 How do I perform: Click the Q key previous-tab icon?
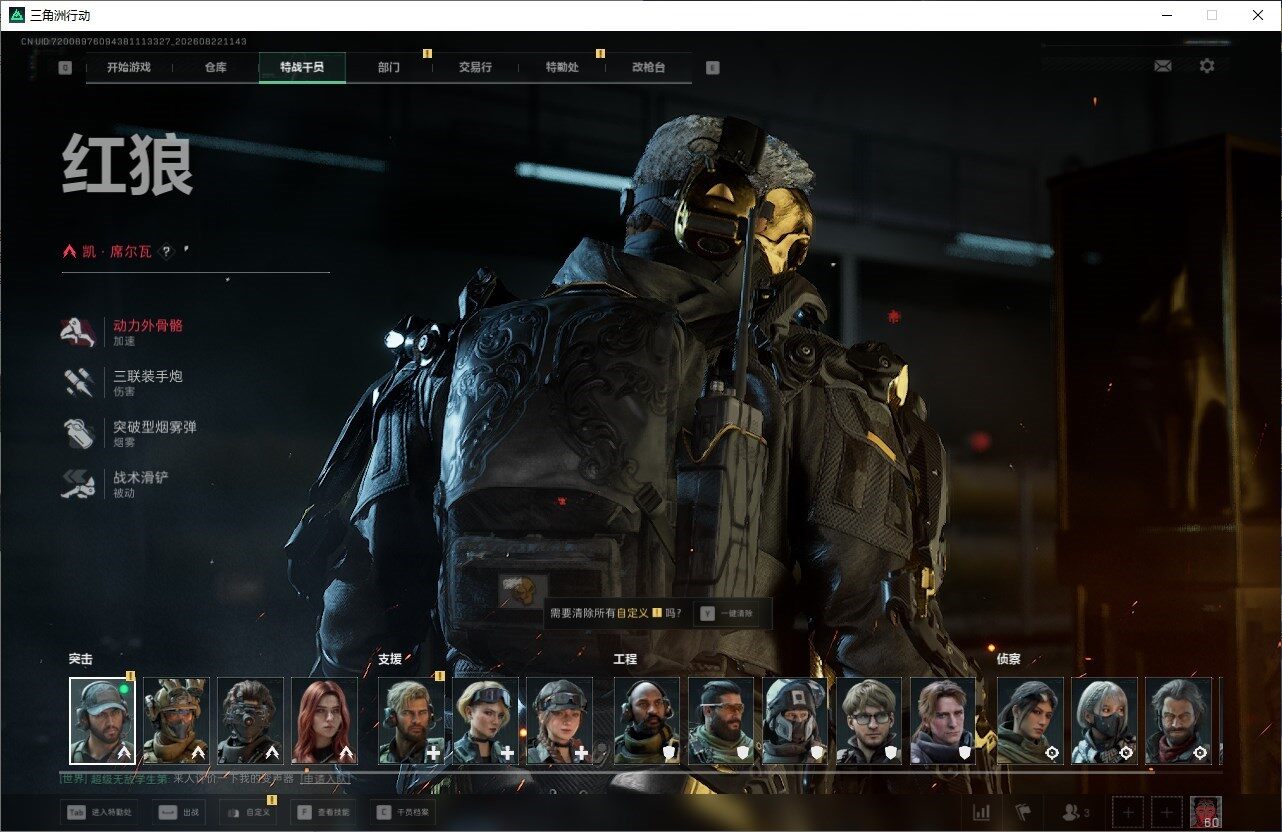pyautogui.click(x=65, y=68)
